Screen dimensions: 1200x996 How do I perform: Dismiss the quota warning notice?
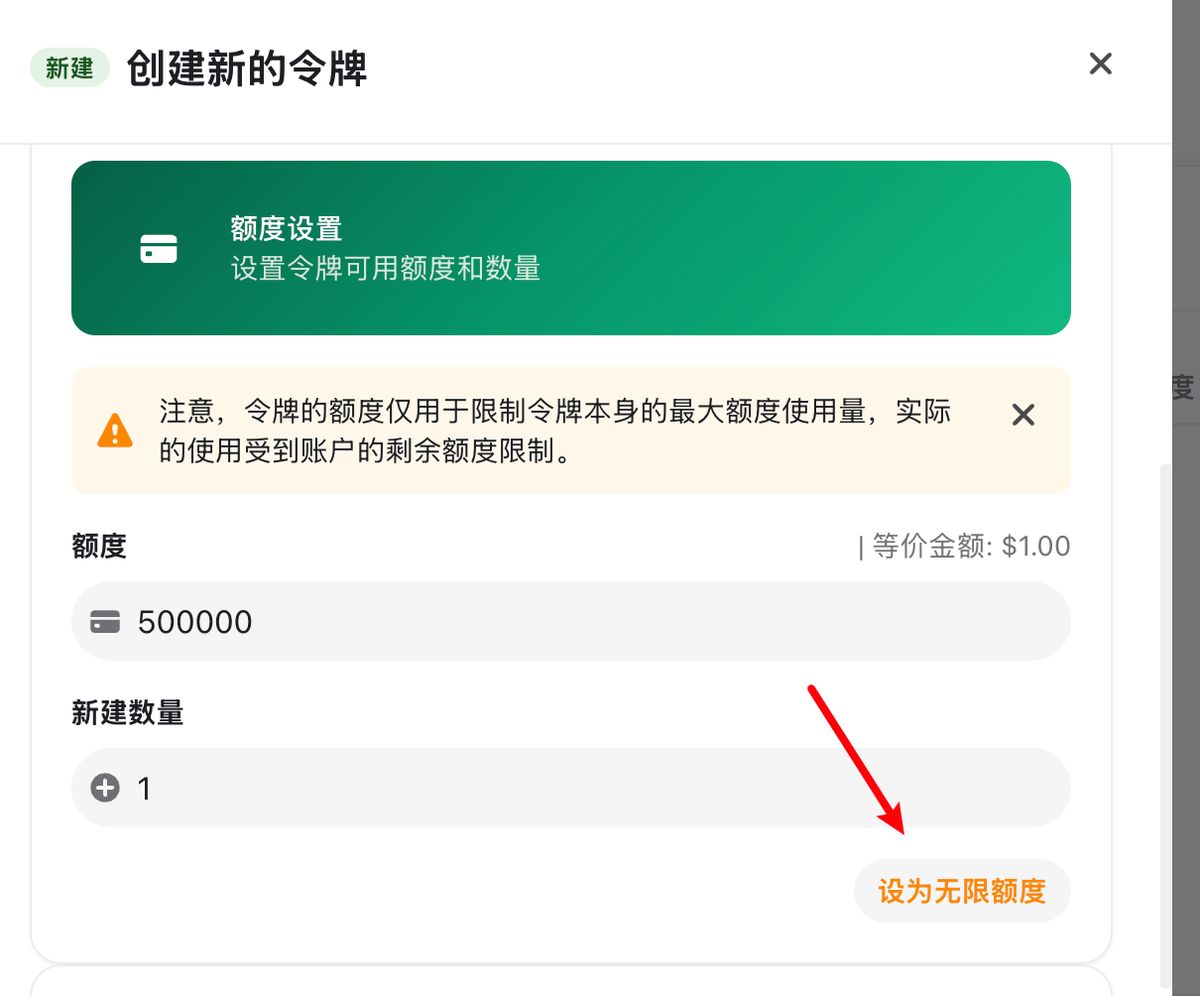point(1022,415)
